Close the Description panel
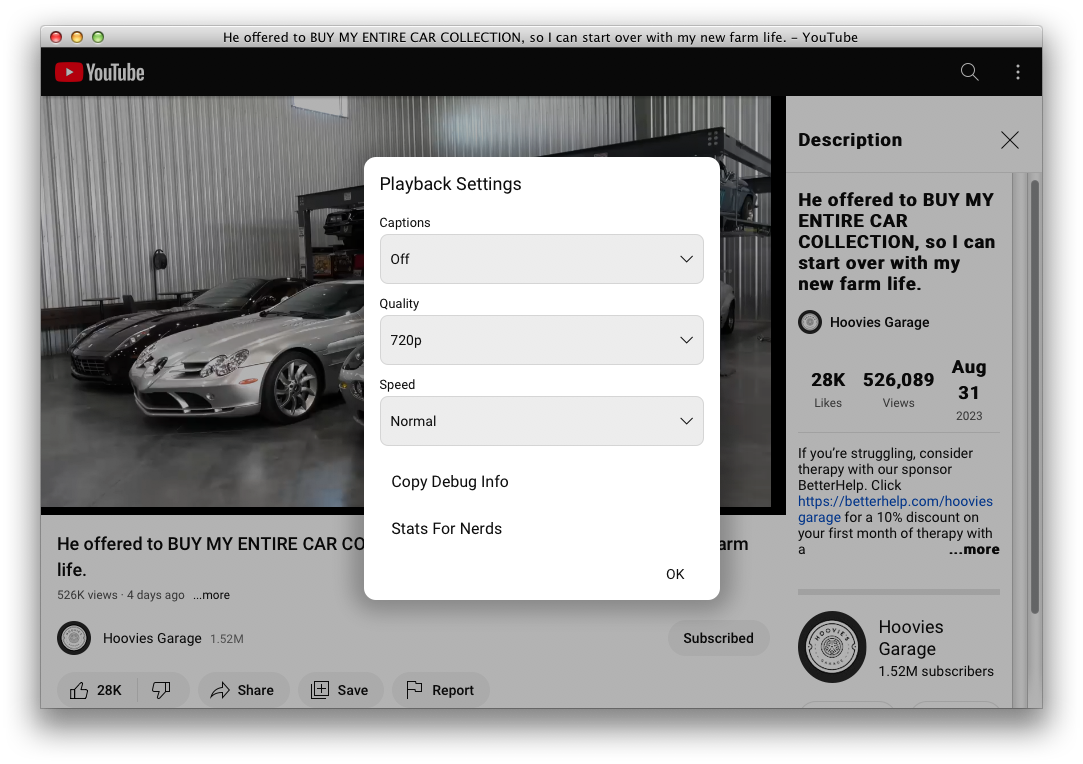This screenshot has height=764, width=1083. point(1009,140)
